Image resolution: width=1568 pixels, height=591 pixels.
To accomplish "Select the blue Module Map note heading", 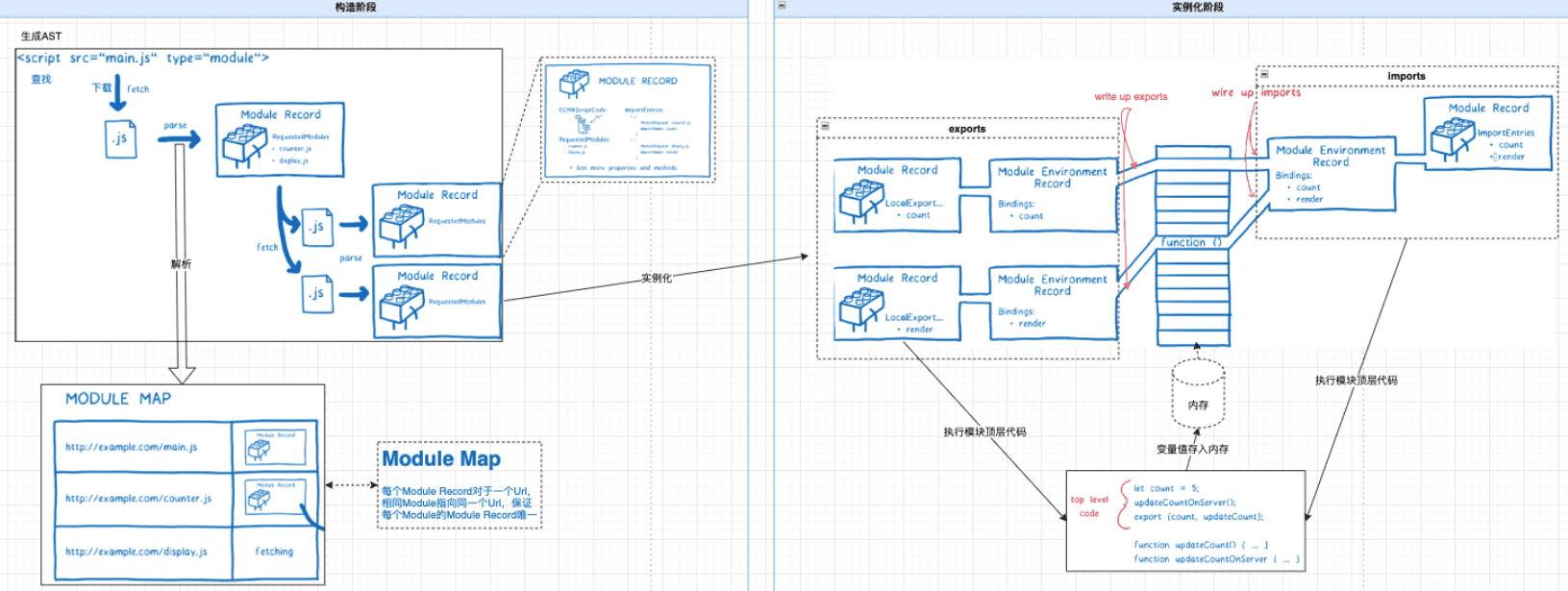I will [x=441, y=459].
